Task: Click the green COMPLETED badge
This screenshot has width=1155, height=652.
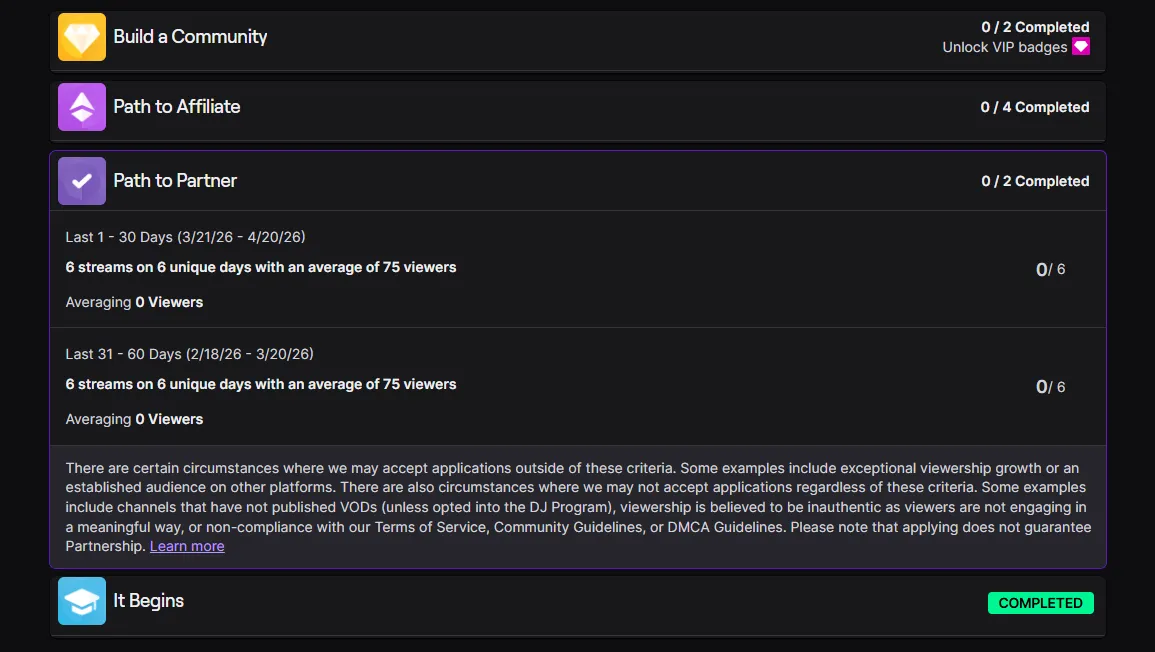Action: coord(1040,603)
